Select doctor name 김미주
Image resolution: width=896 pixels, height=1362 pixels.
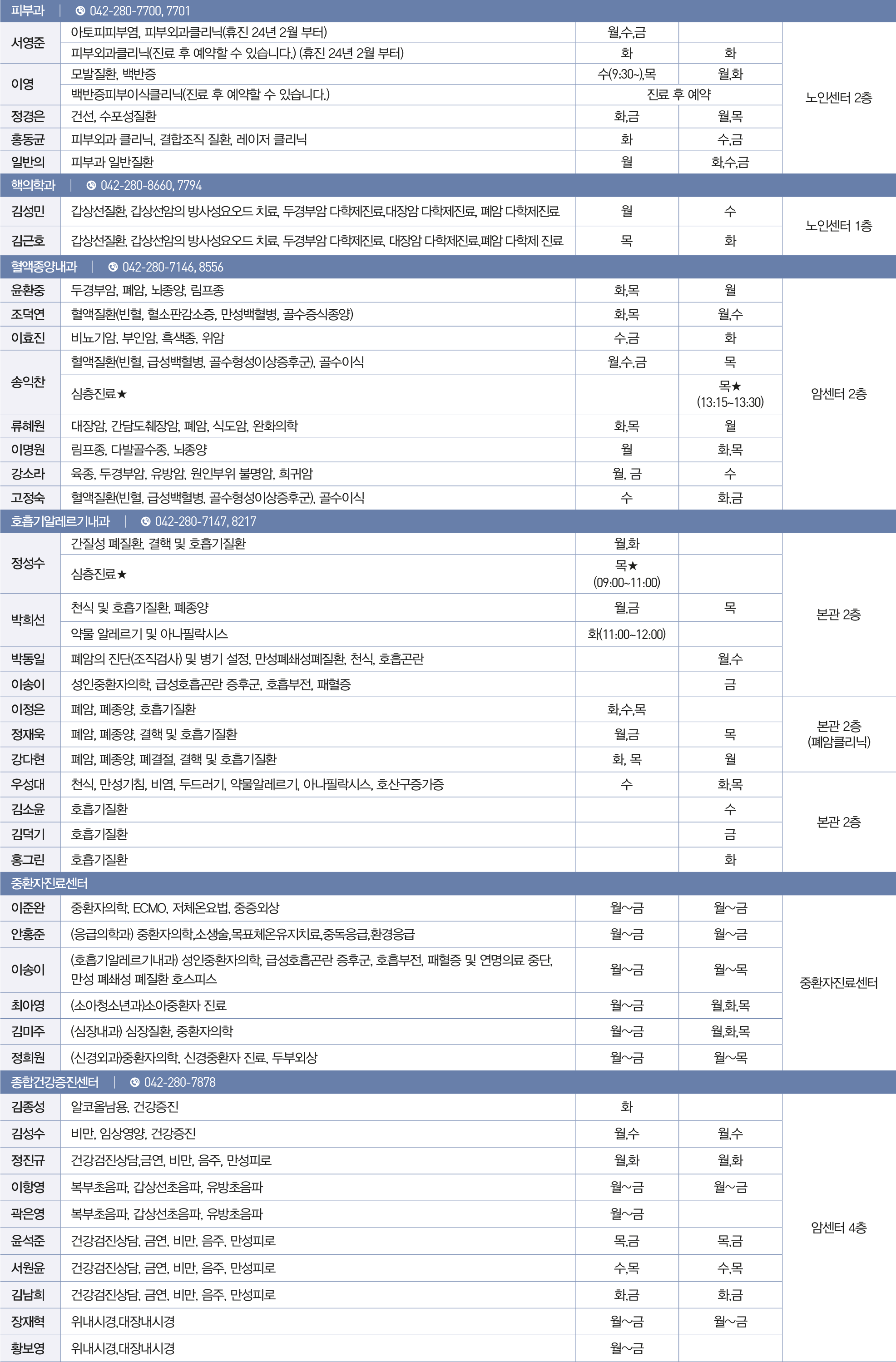pyautogui.click(x=28, y=1031)
